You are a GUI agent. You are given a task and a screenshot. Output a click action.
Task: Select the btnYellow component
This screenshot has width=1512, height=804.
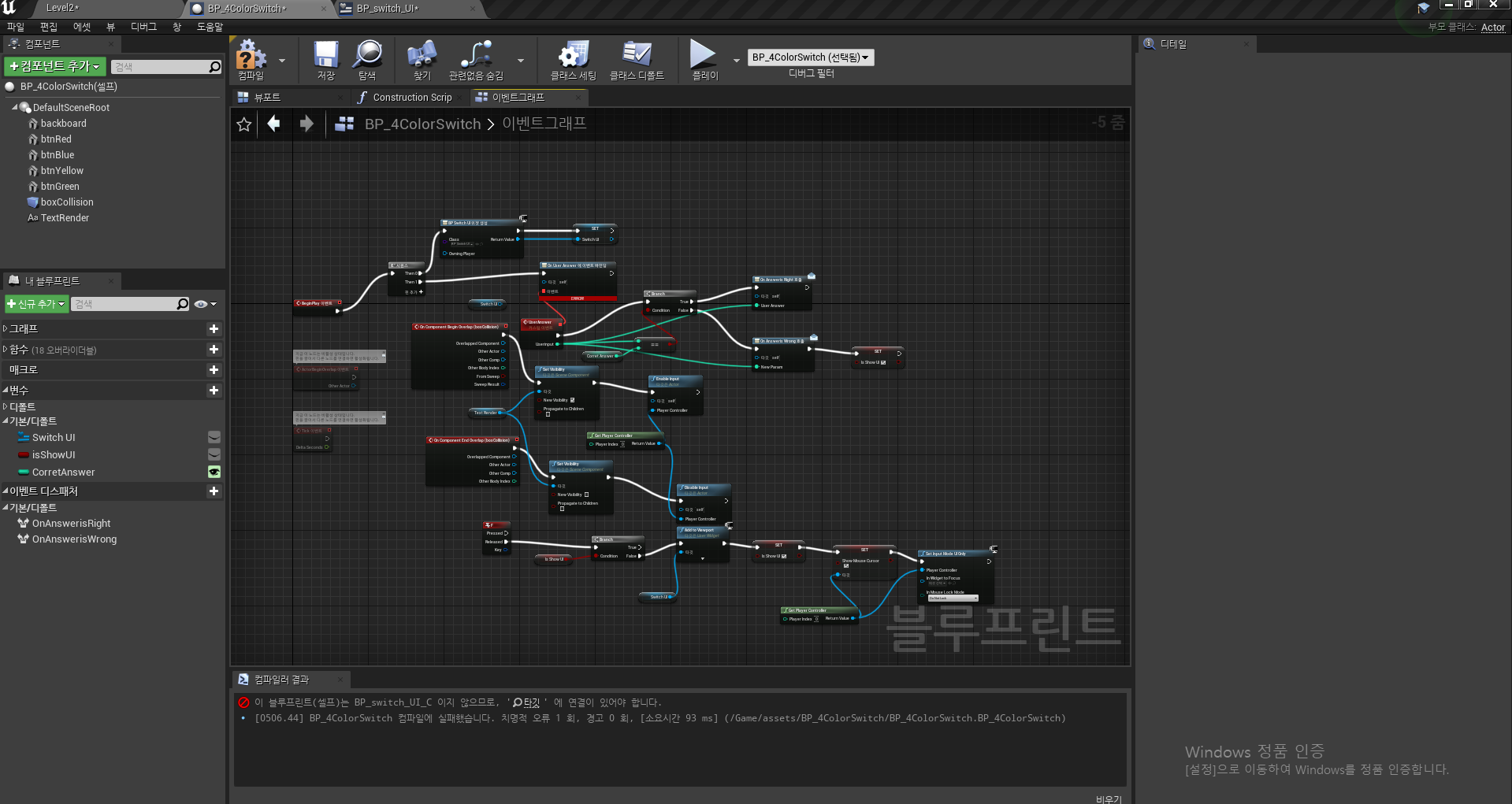62,171
